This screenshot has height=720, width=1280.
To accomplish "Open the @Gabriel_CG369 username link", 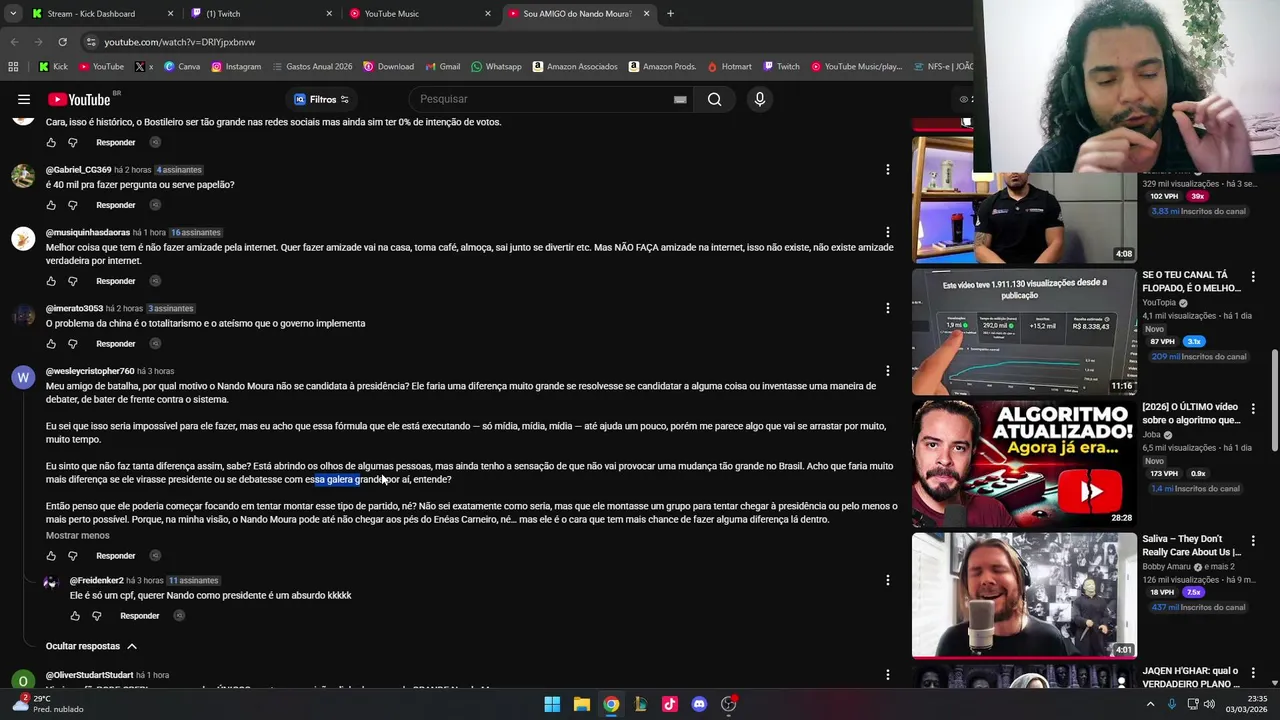I will tap(78, 170).
